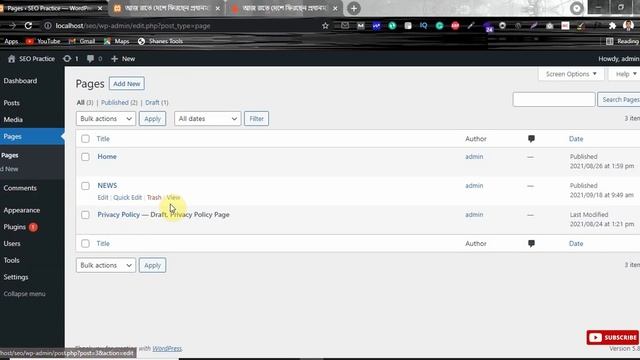Open Posts in the sidebar
The height and width of the screenshot is (360, 640).
click(11, 103)
